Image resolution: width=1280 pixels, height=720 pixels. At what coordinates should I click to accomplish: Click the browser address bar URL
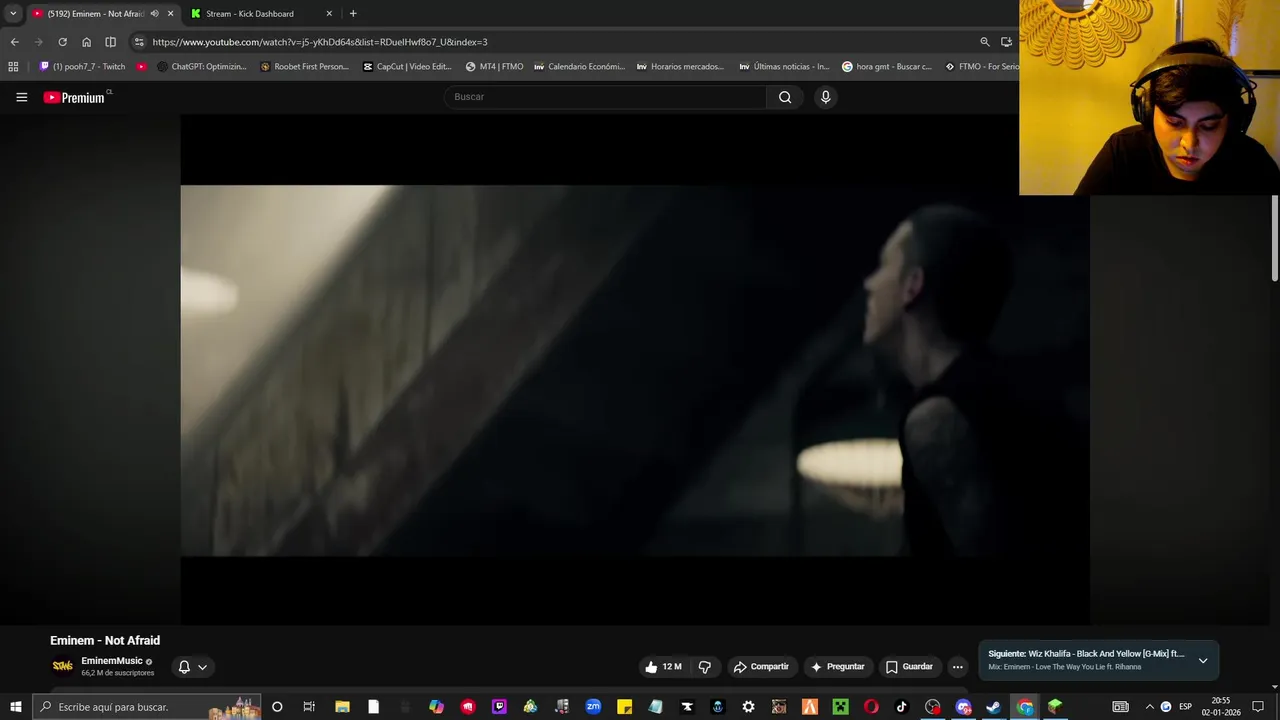click(x=320, y=42)
